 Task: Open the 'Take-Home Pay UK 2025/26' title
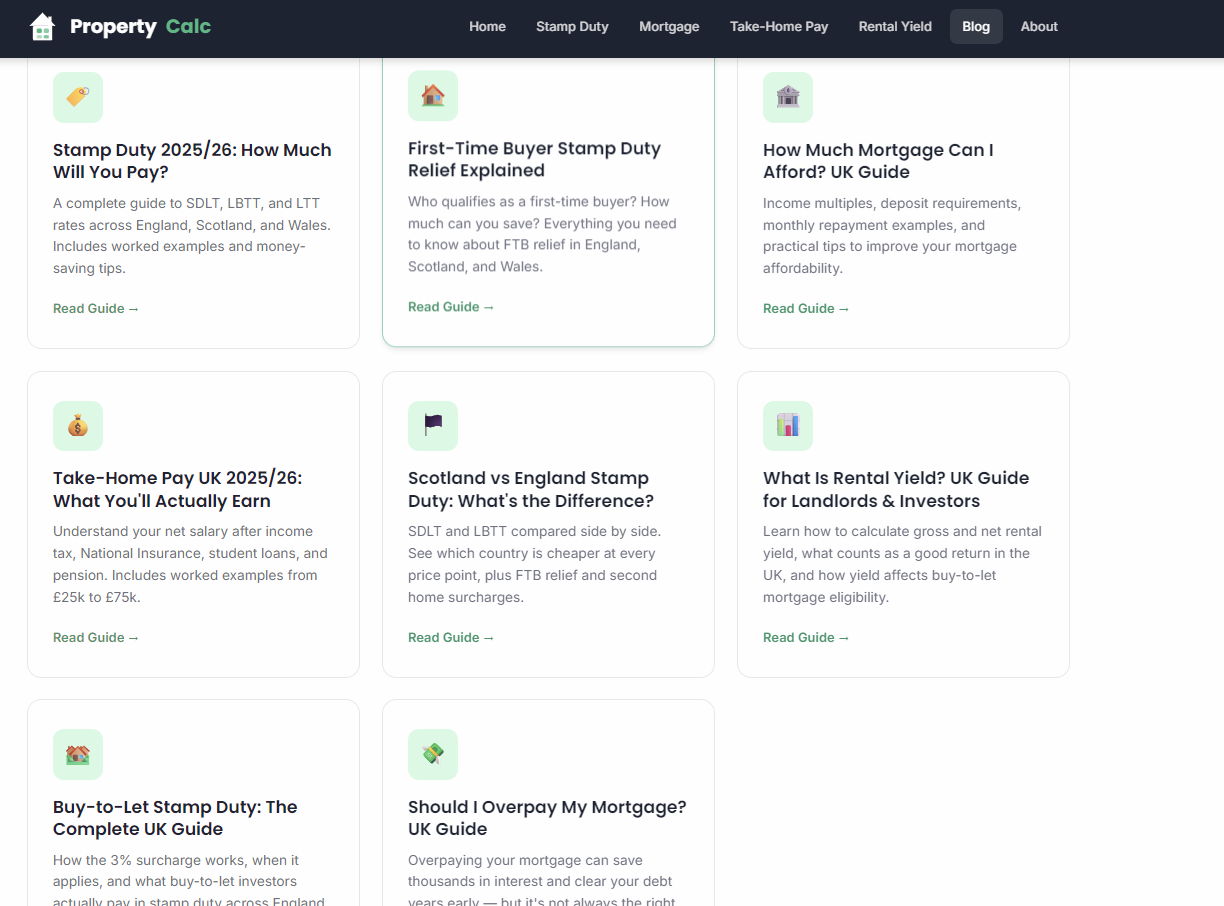(177, 490)
